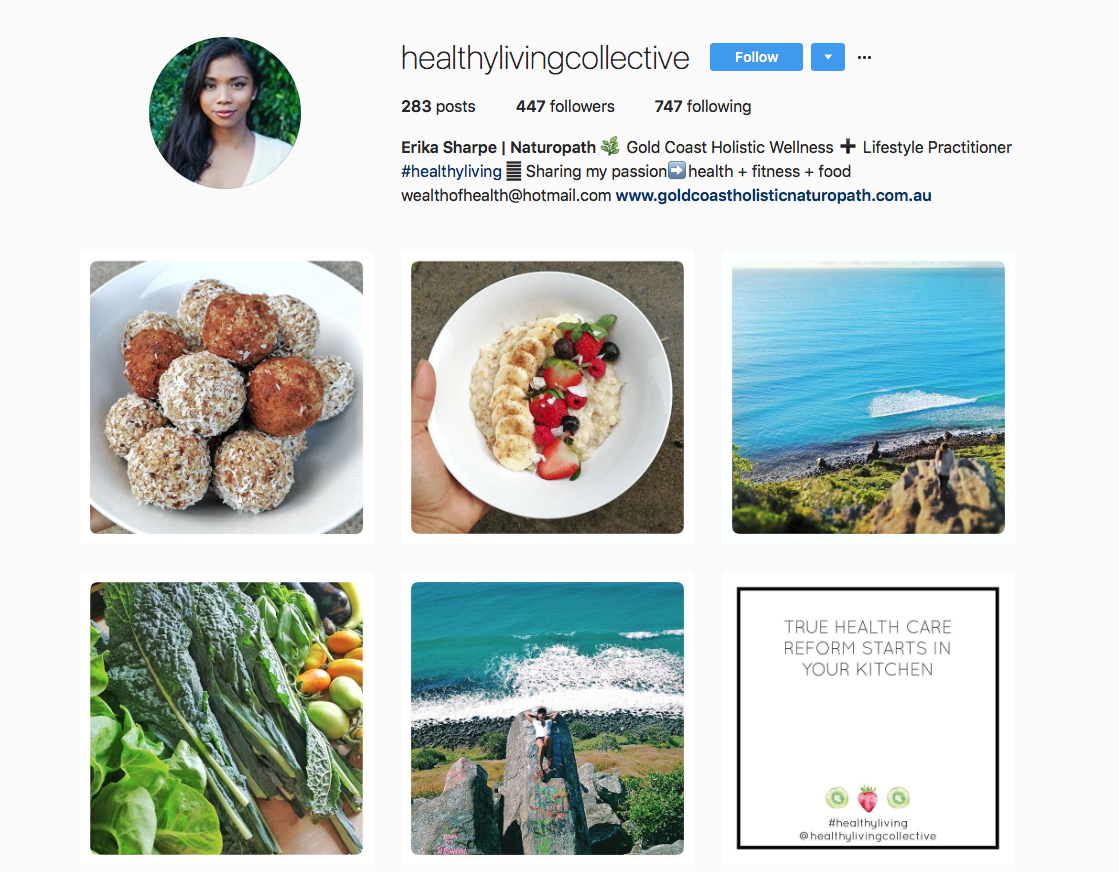Click the healthylivingcollective username heading
The image size is (1119, 872).
click(545, 58)
